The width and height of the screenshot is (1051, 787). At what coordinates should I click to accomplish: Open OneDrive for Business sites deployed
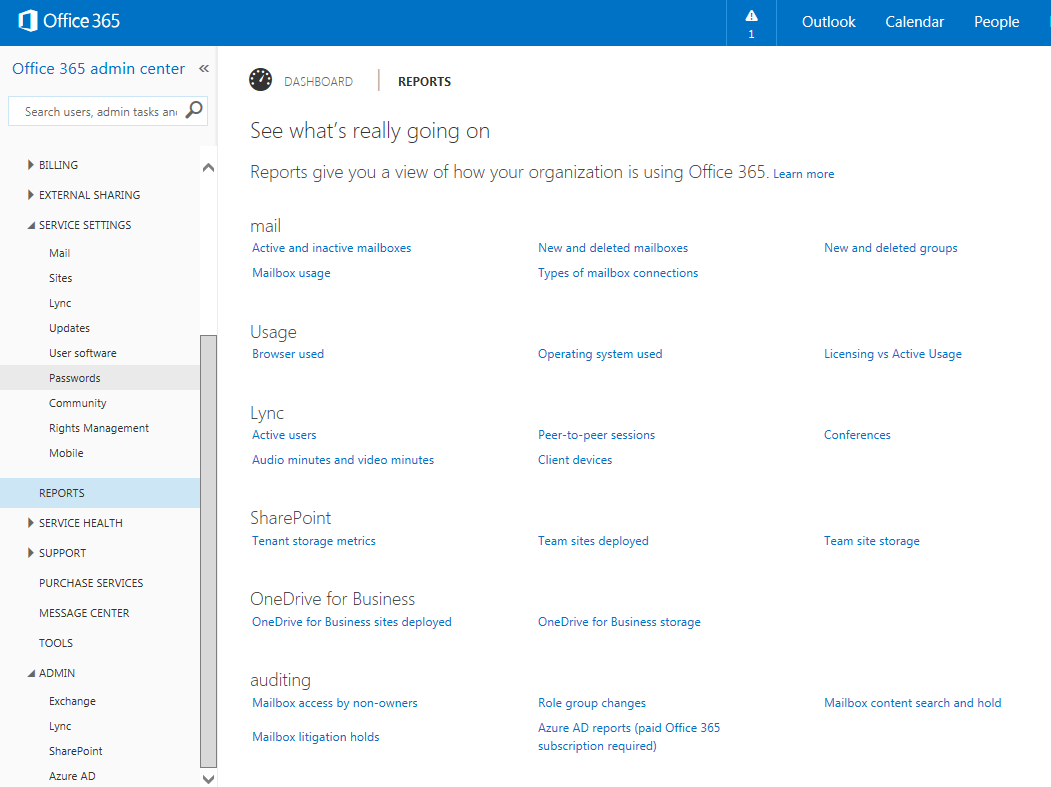pos(351,622)
